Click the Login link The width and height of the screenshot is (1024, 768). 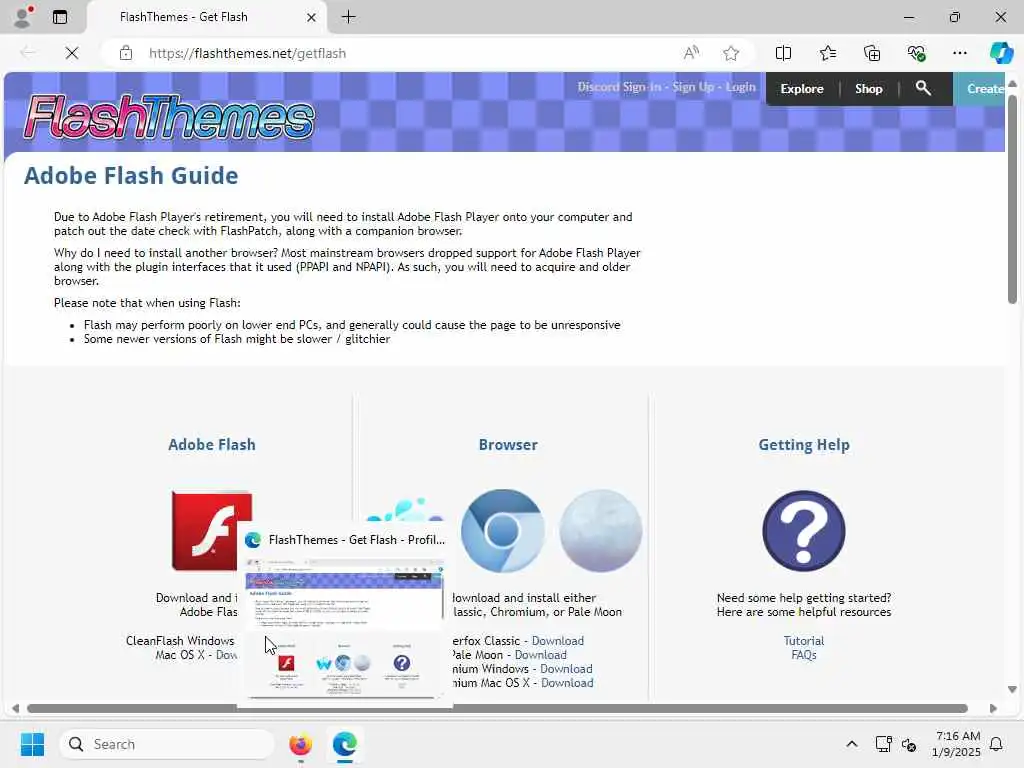[741, 87]
